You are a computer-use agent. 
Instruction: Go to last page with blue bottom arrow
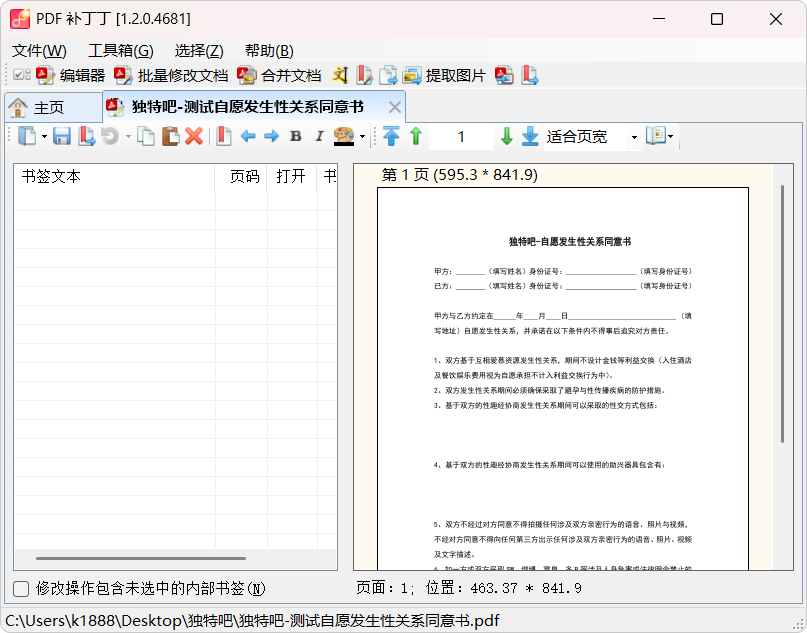530,136
